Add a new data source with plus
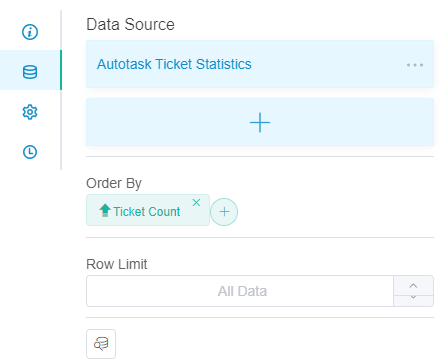The height and width of the screenshot is (364, 441). (260, 122)
